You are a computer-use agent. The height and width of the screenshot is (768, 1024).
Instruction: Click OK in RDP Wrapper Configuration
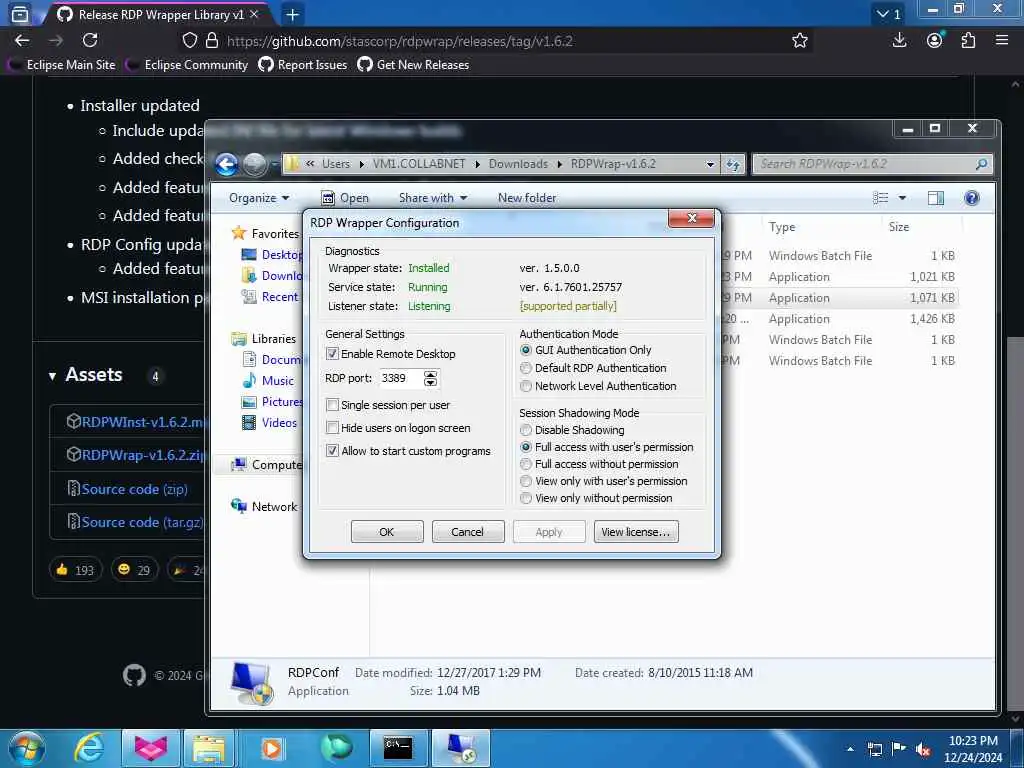coord(387,532)
